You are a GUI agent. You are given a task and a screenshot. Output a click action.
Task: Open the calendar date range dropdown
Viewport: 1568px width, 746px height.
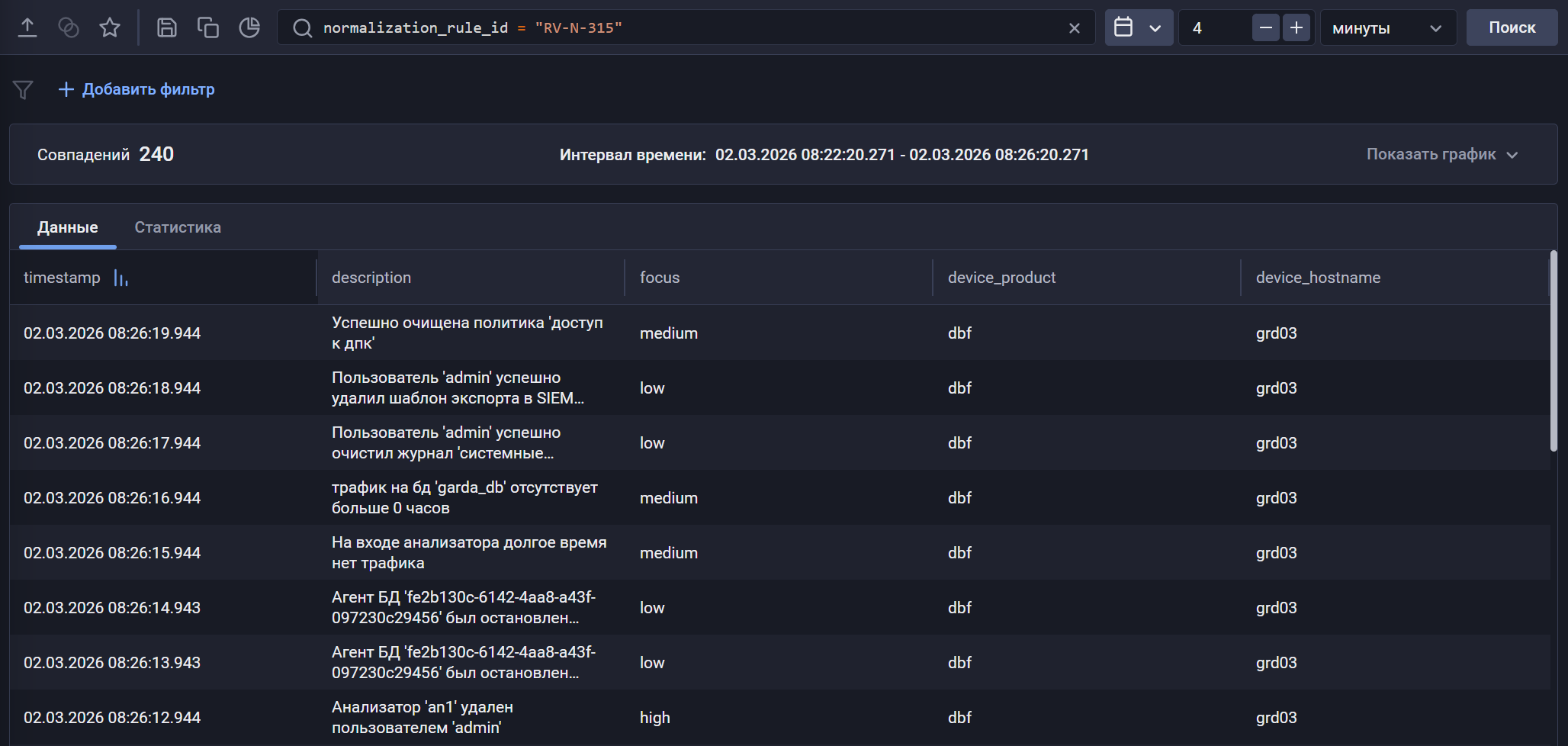coord(1138,28)
